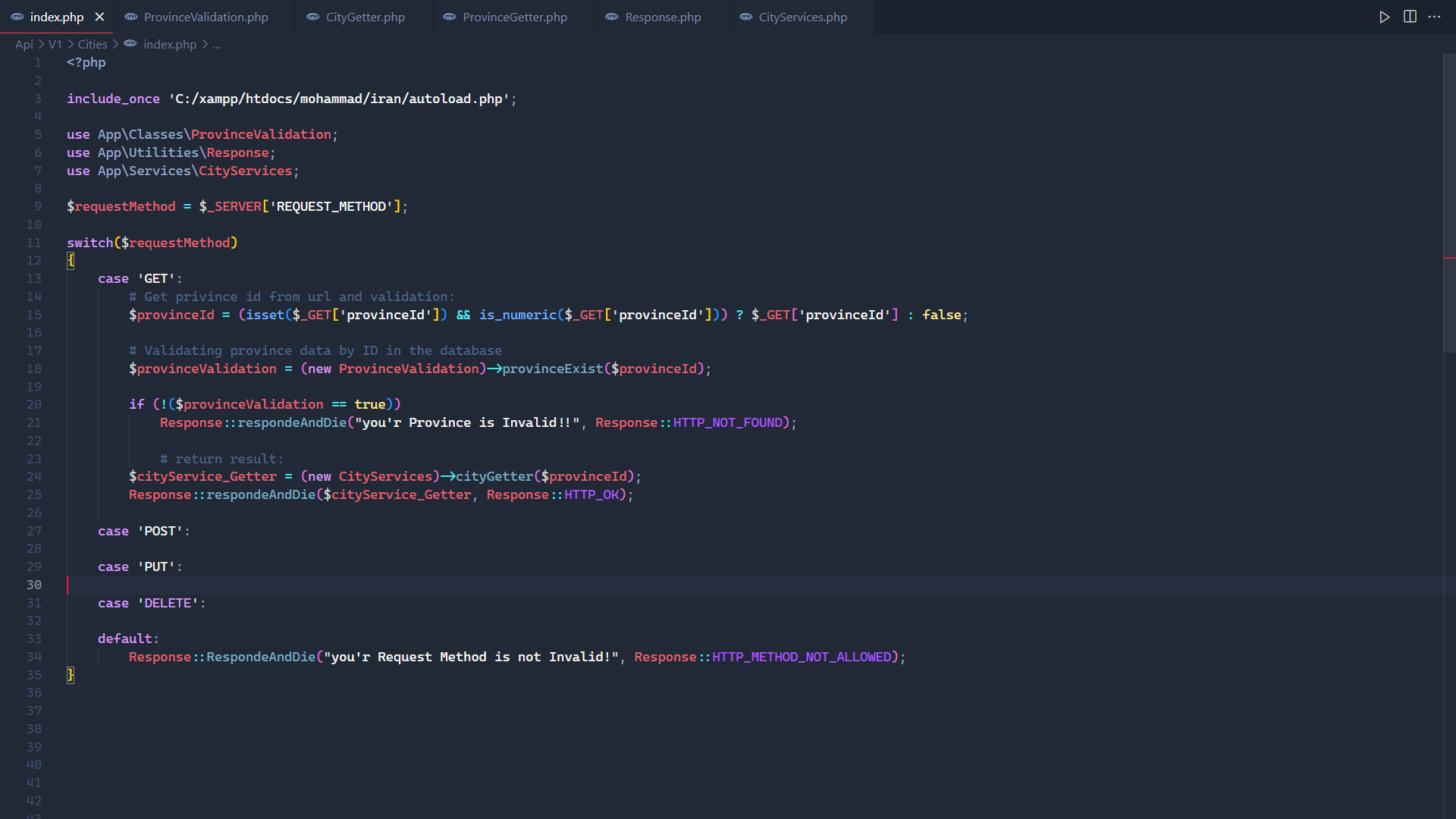
Task: Open the Cities breadcrumb folder
Action: [93, 44]
